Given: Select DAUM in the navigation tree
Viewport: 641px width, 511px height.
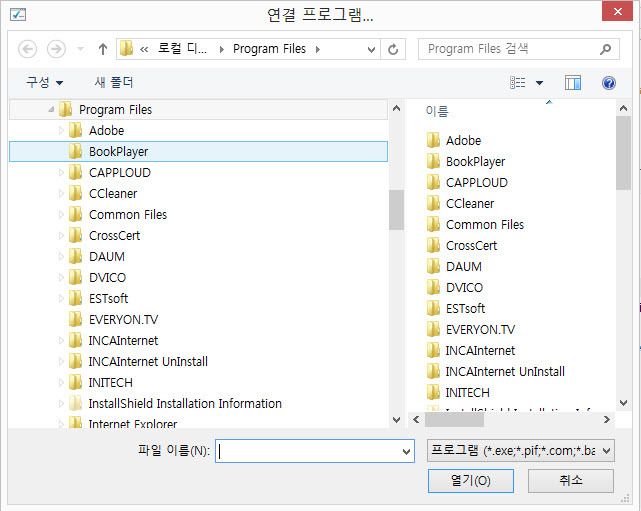Looking at the screenshot, I should click(x=107, y=257).
